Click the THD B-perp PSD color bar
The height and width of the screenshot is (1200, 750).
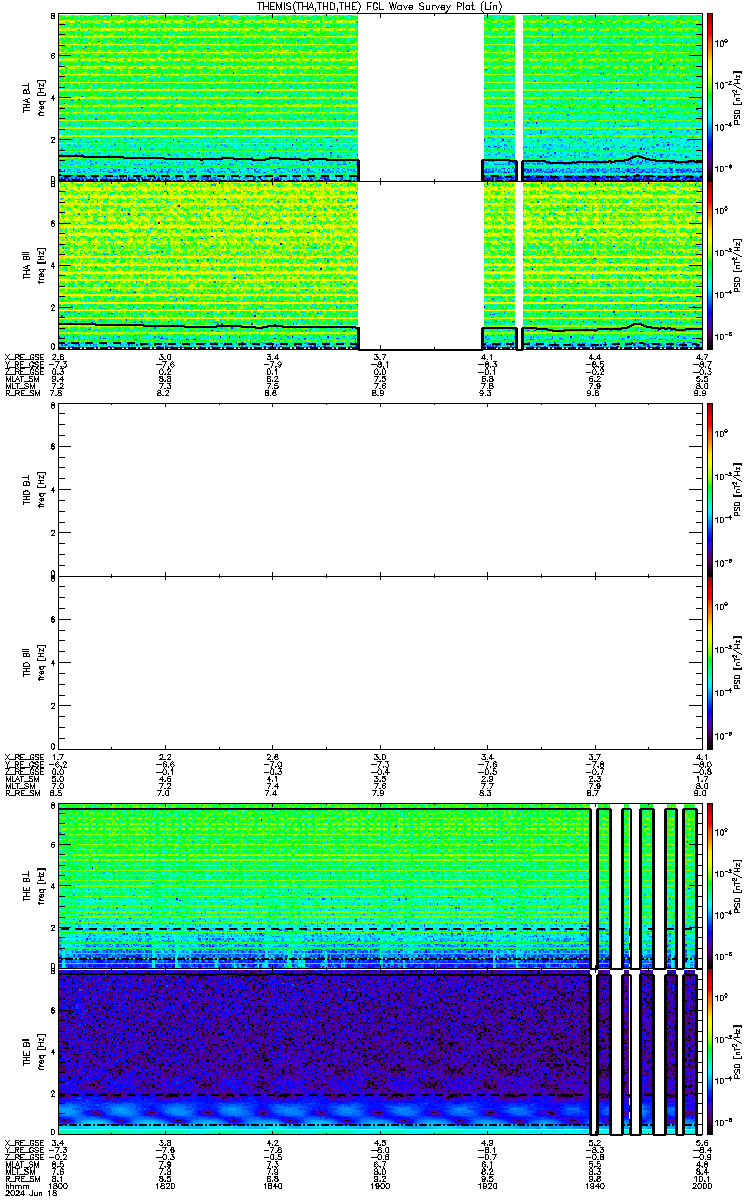click(x=712, y=491)
